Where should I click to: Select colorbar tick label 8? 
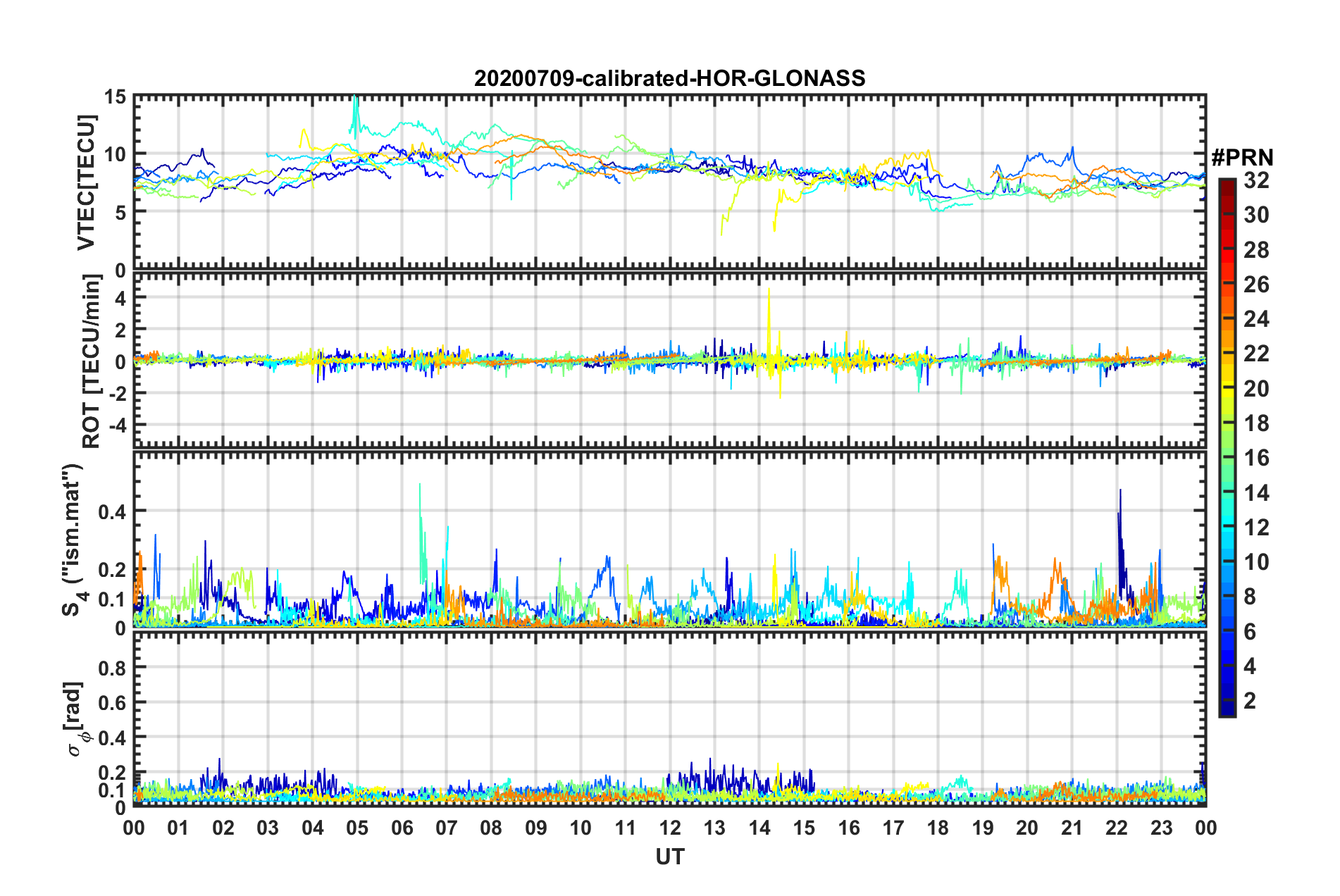[1250, 597]
